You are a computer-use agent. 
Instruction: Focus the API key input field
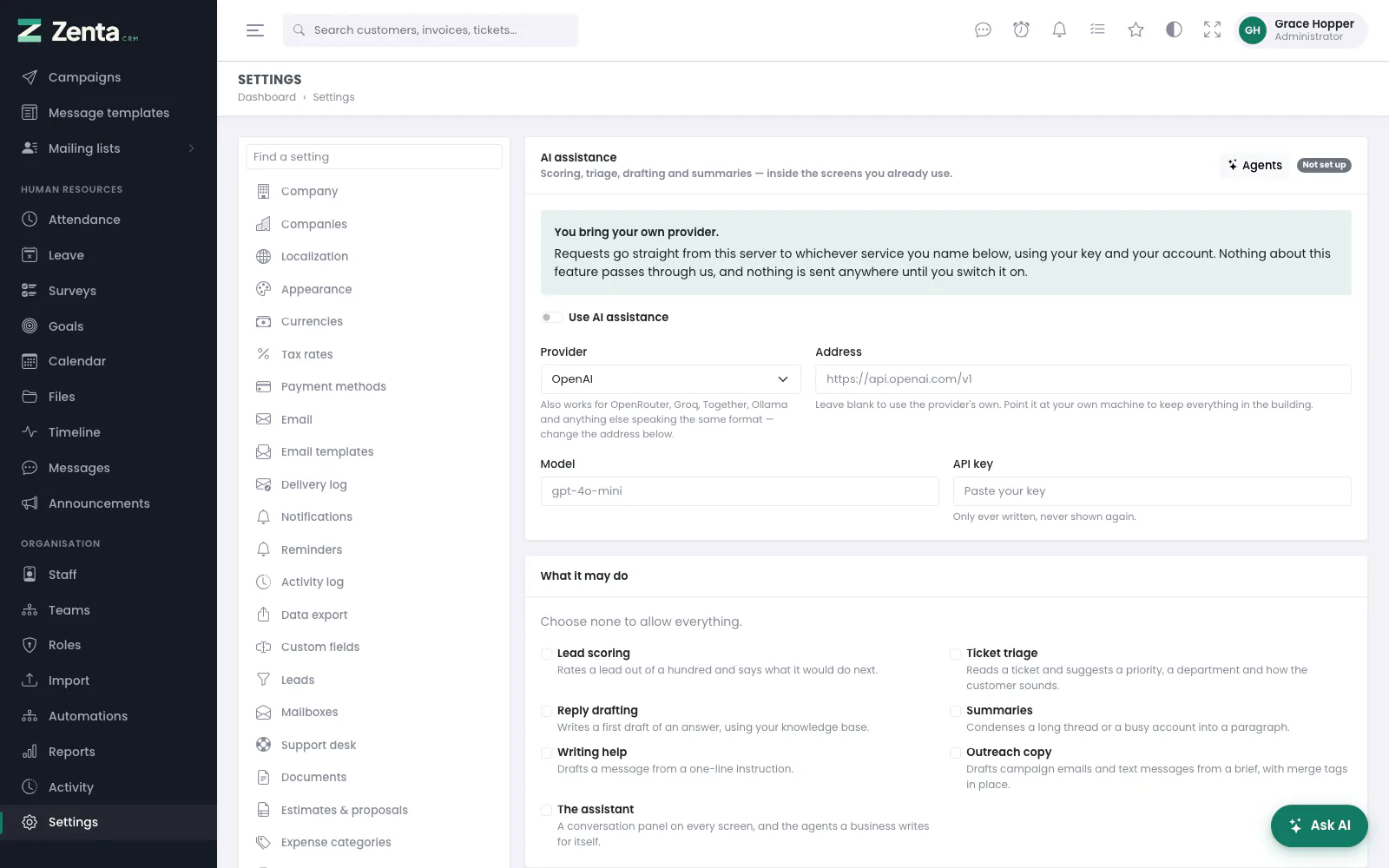coord(1152,491)
